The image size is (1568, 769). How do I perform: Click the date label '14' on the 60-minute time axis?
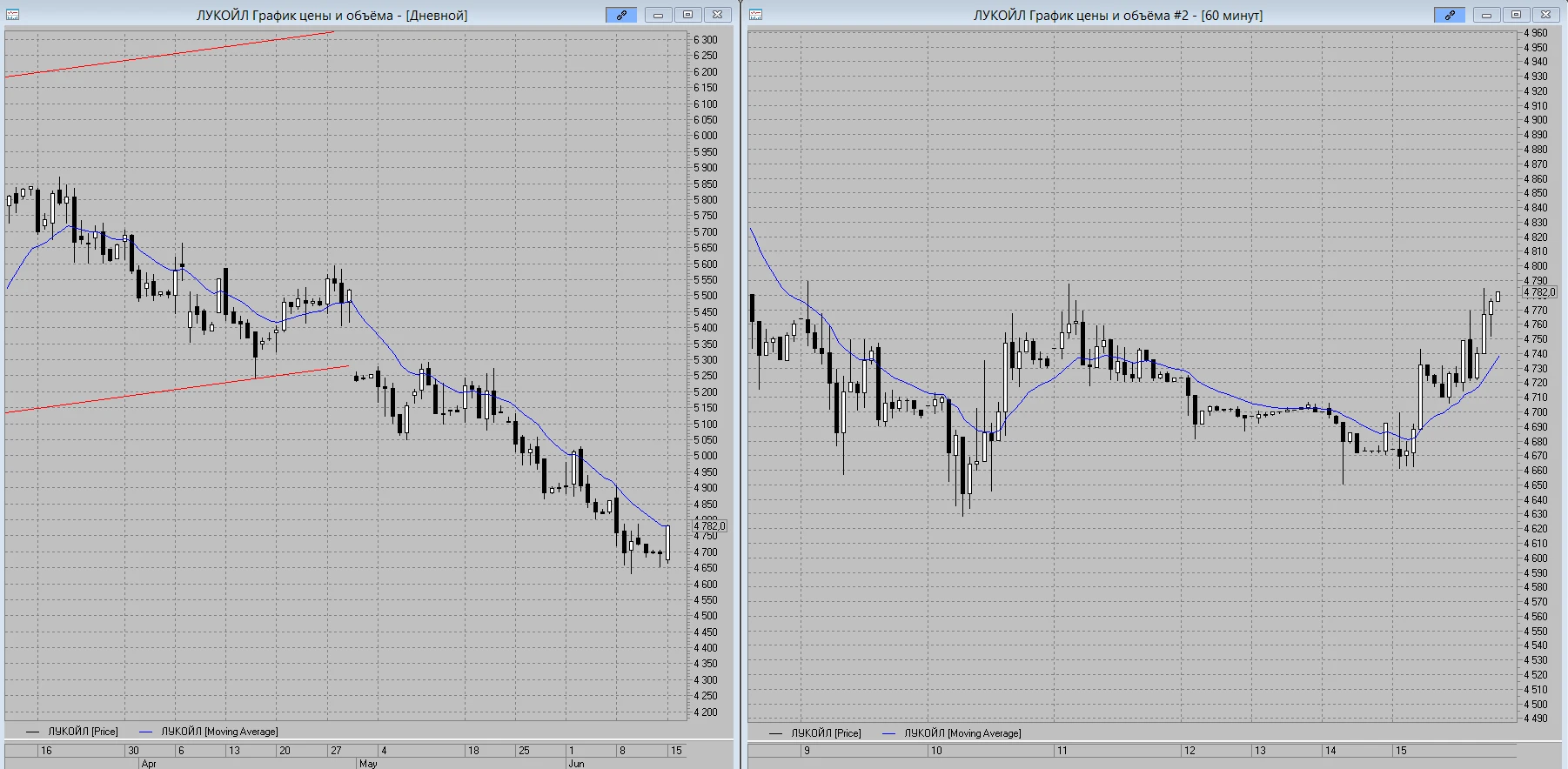tap(1330, 750)
